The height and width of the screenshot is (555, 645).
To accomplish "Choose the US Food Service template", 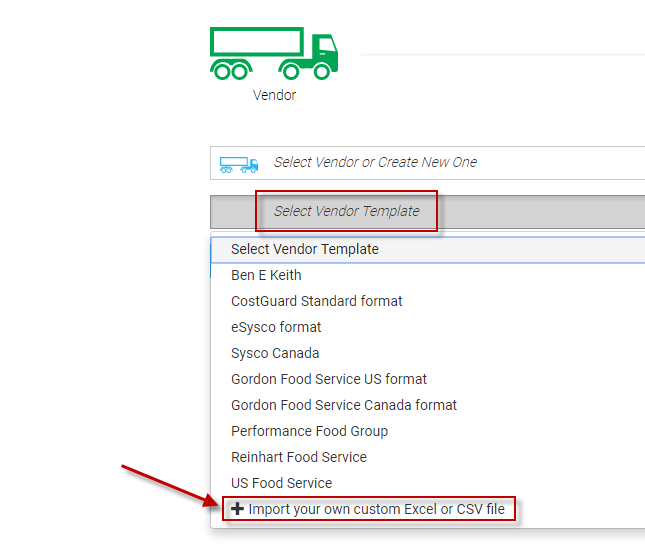I will click(x=281, y=483).
